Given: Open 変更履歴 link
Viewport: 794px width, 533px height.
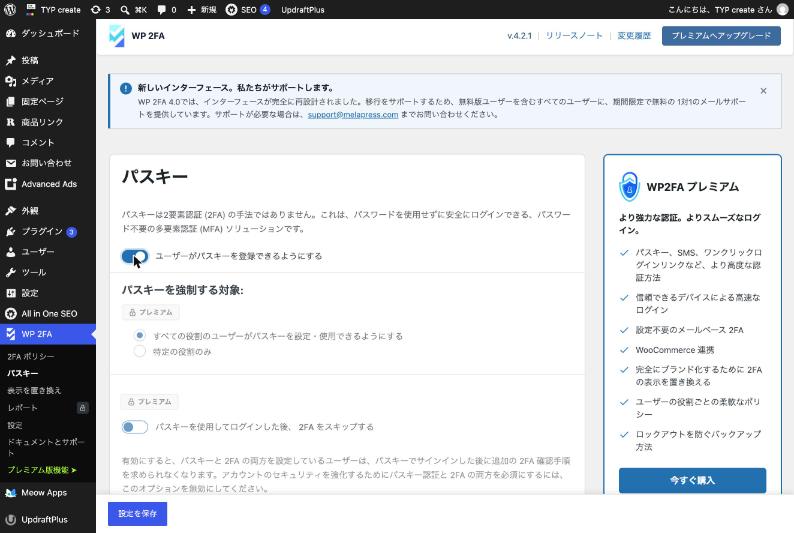Looking at the screenshot, I should pos(634,36).
